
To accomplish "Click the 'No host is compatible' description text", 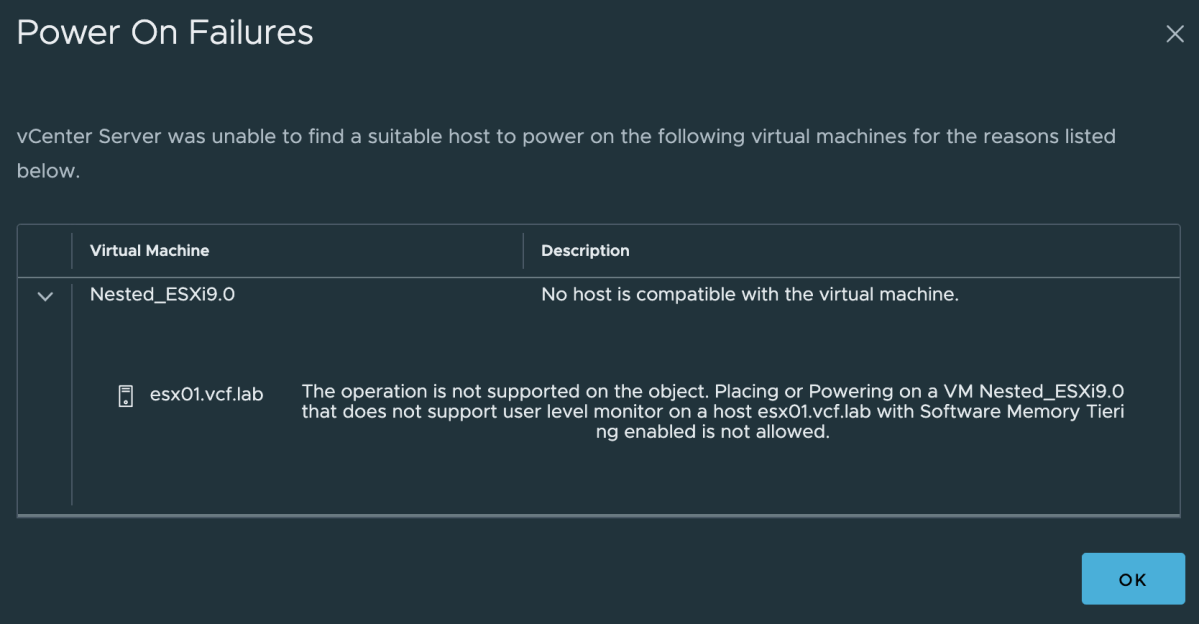I will click(749, 294).
